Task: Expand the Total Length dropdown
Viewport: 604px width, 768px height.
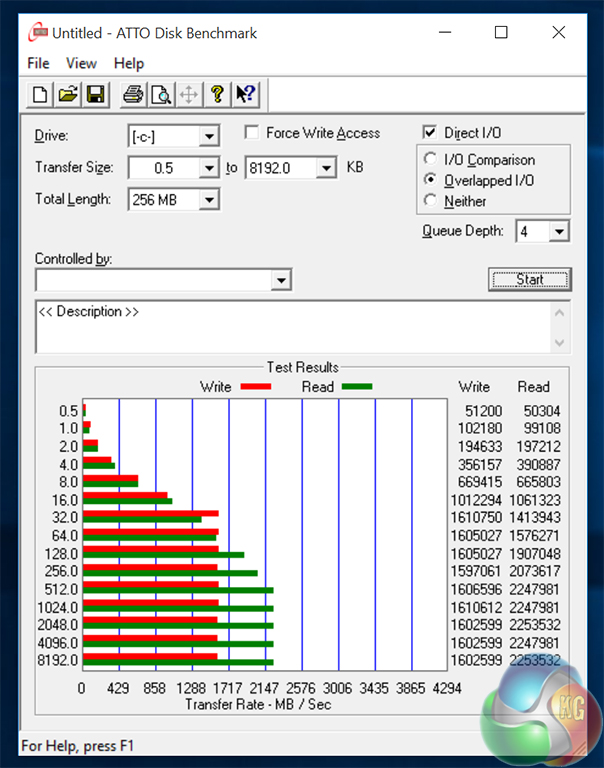Action: click(x=209, y=200)
